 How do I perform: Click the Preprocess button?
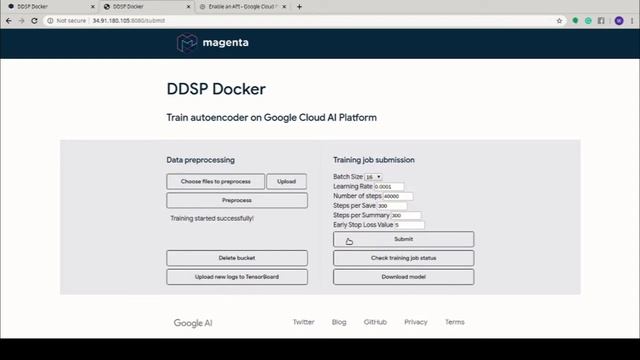pos(237,200)
